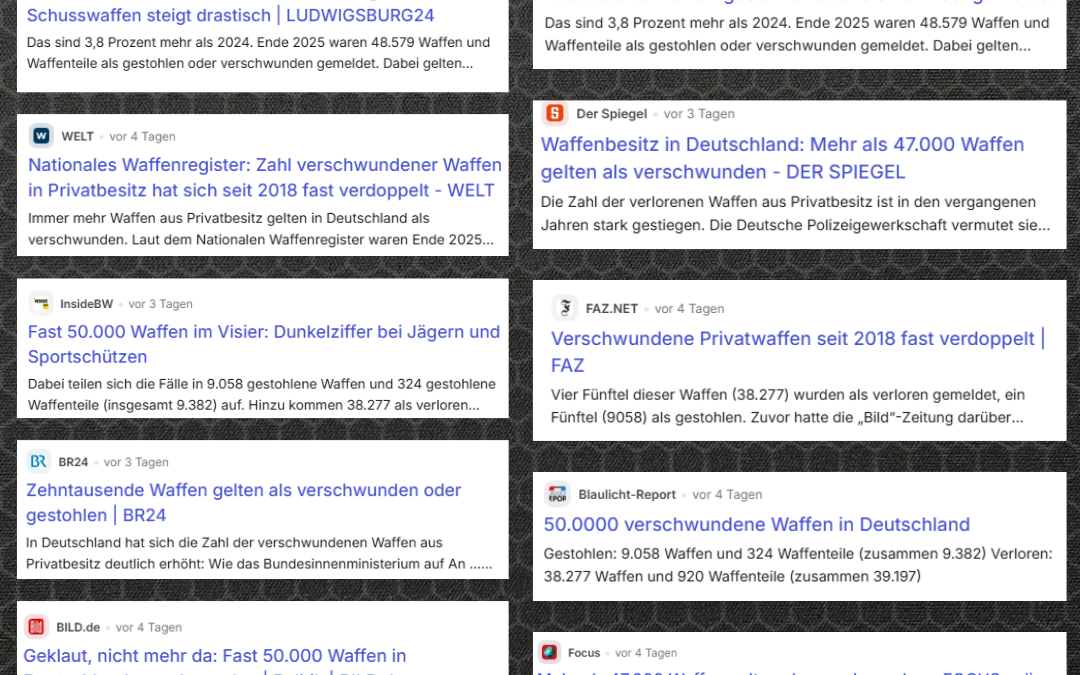Viewport: 1080px width, 675px height.
Task: Click the BR24 logo icon
Action: coord(39,462)
